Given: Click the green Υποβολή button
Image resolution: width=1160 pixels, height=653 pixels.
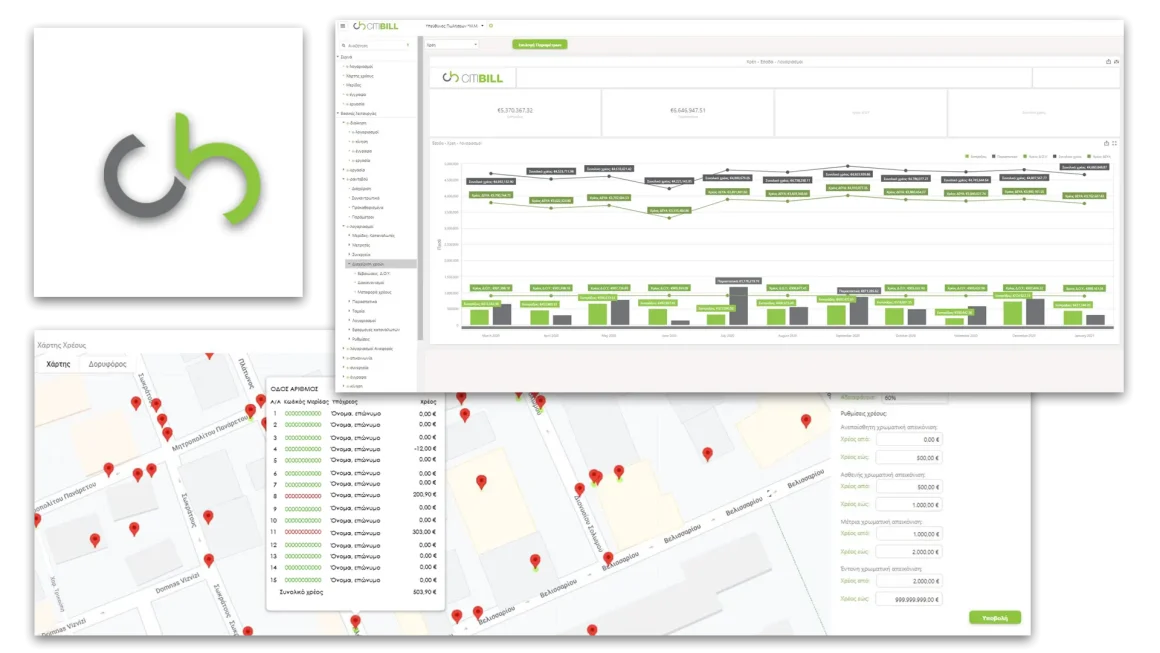Looking at the screenshot, I should point(995,618).
